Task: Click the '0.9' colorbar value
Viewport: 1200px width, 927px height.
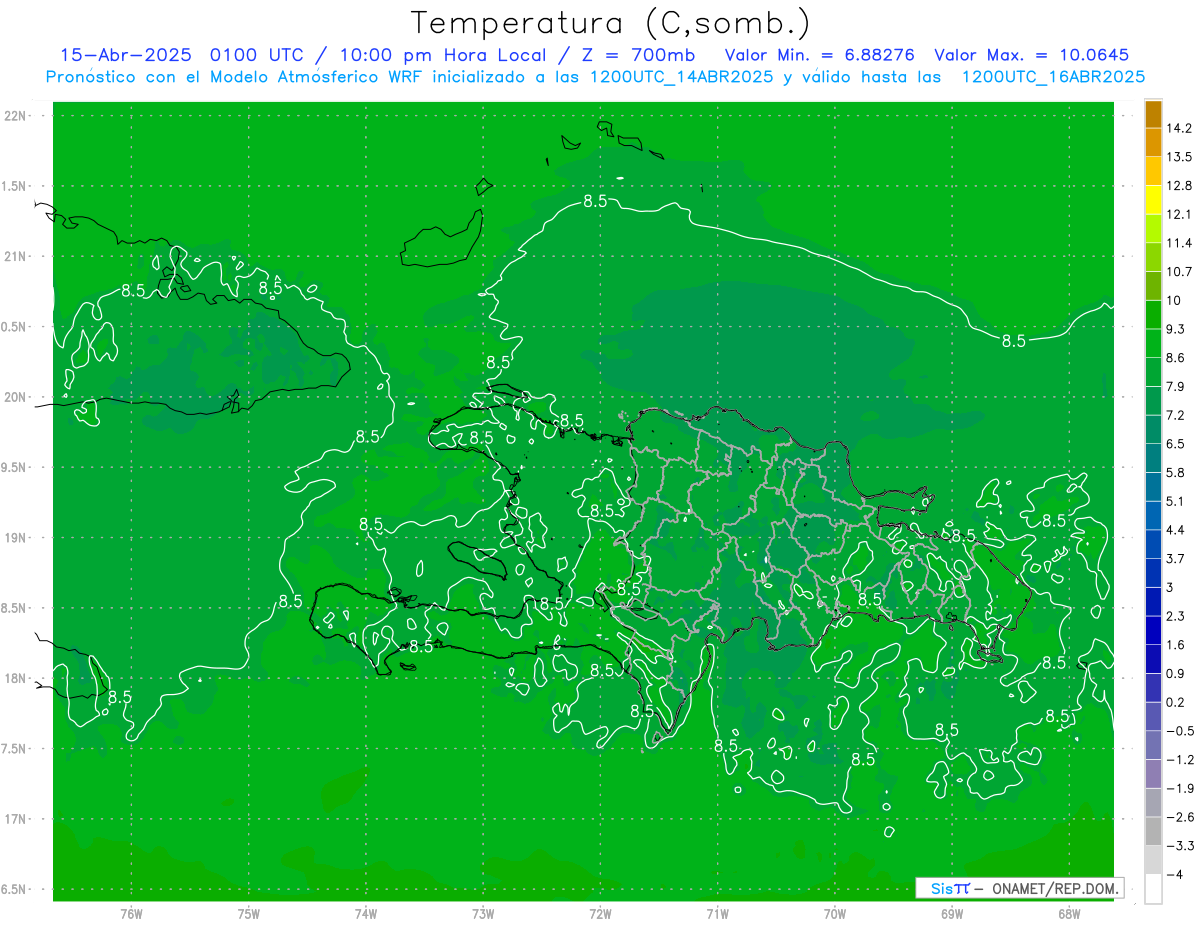Action: click(x=1176, y=673)
